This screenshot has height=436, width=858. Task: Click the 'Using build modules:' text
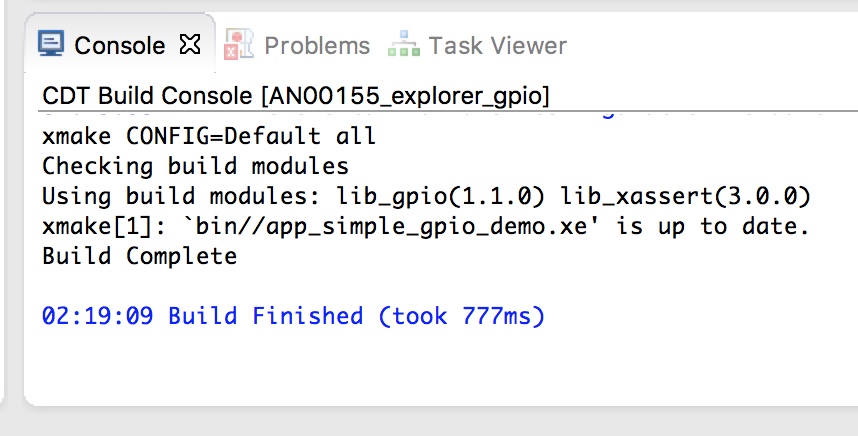pos(181,196)
